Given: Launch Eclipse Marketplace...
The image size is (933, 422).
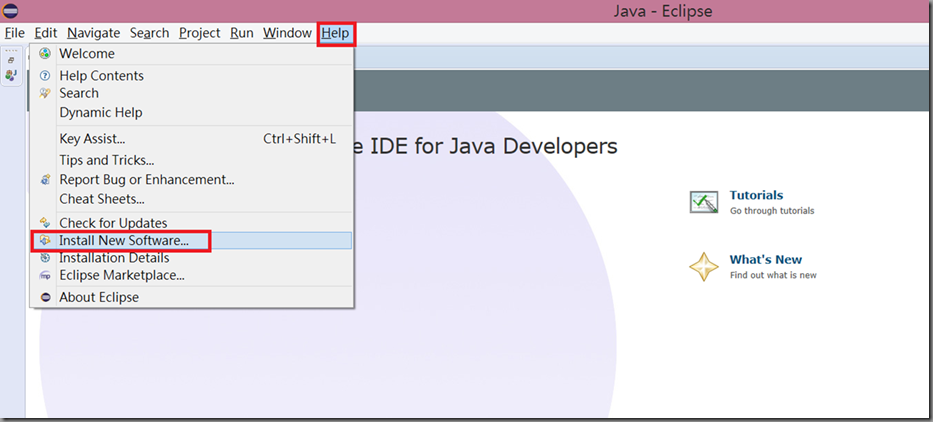Looking at the screenshot, I should 192,276.
